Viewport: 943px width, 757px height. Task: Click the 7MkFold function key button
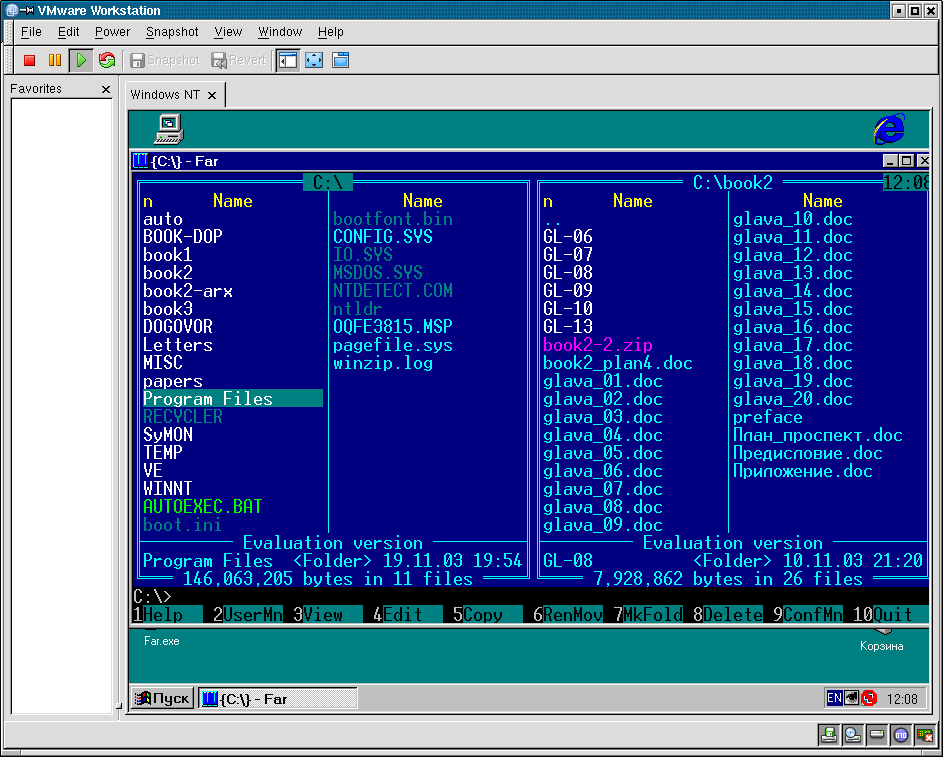[x=648, y=614]
